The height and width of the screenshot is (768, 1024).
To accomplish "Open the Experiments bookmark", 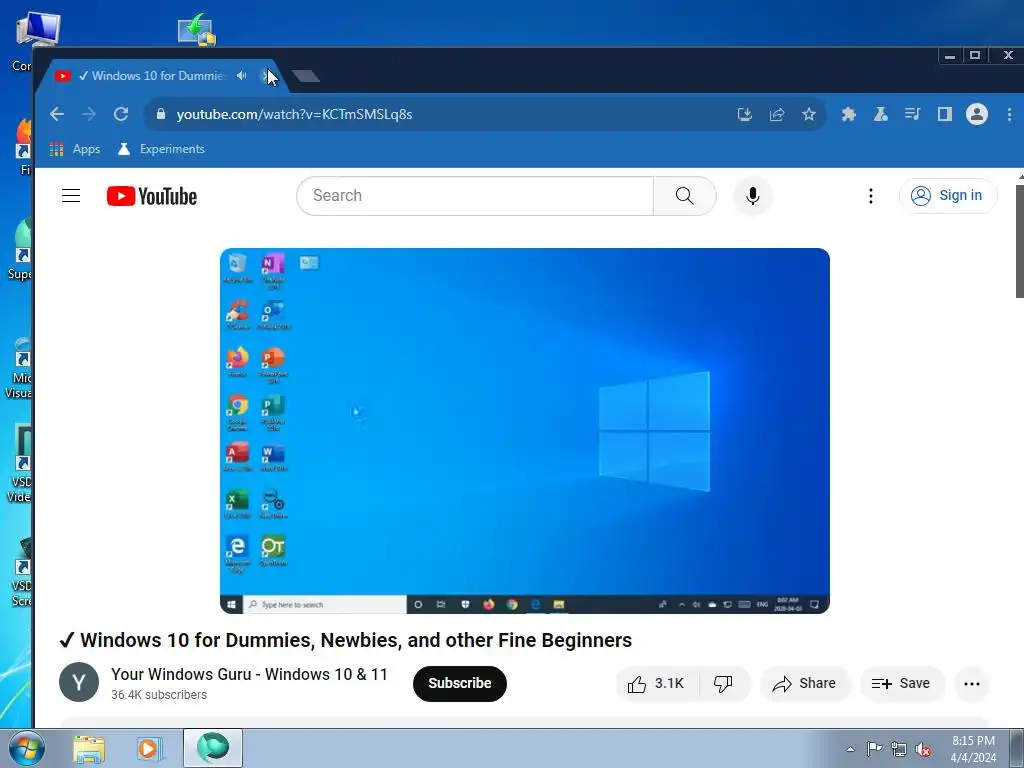I will 161,149.
